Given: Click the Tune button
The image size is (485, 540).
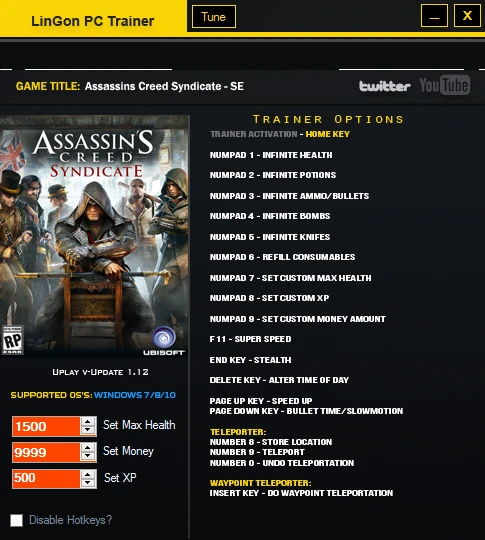Looking at the screenshot, I should pyautogui.click(x=214, y=17).
